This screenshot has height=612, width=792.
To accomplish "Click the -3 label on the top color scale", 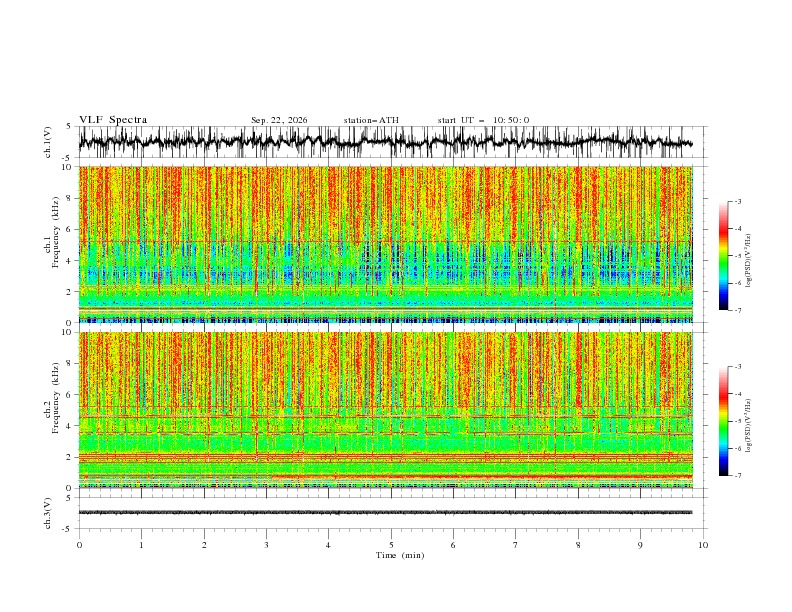I will pos(738,201).
